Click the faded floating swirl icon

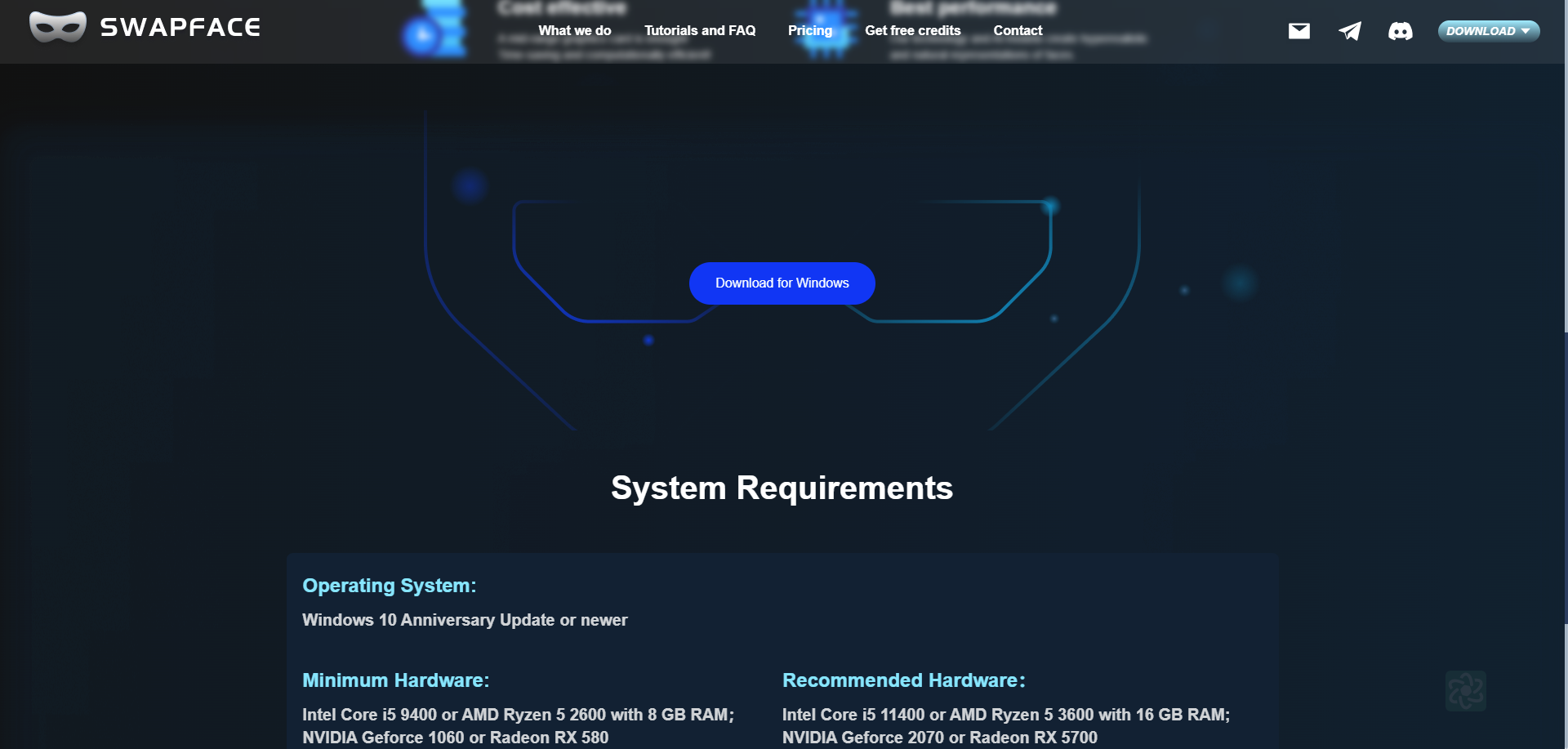point(1465,691)
